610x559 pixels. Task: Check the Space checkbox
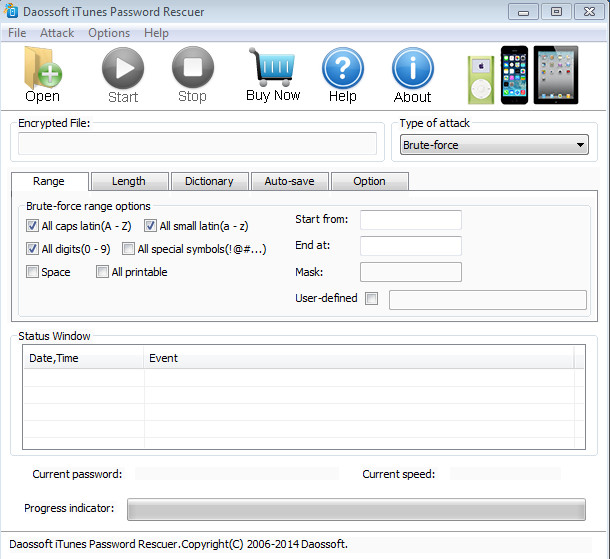pyautogui.click(x=32, y=272)
